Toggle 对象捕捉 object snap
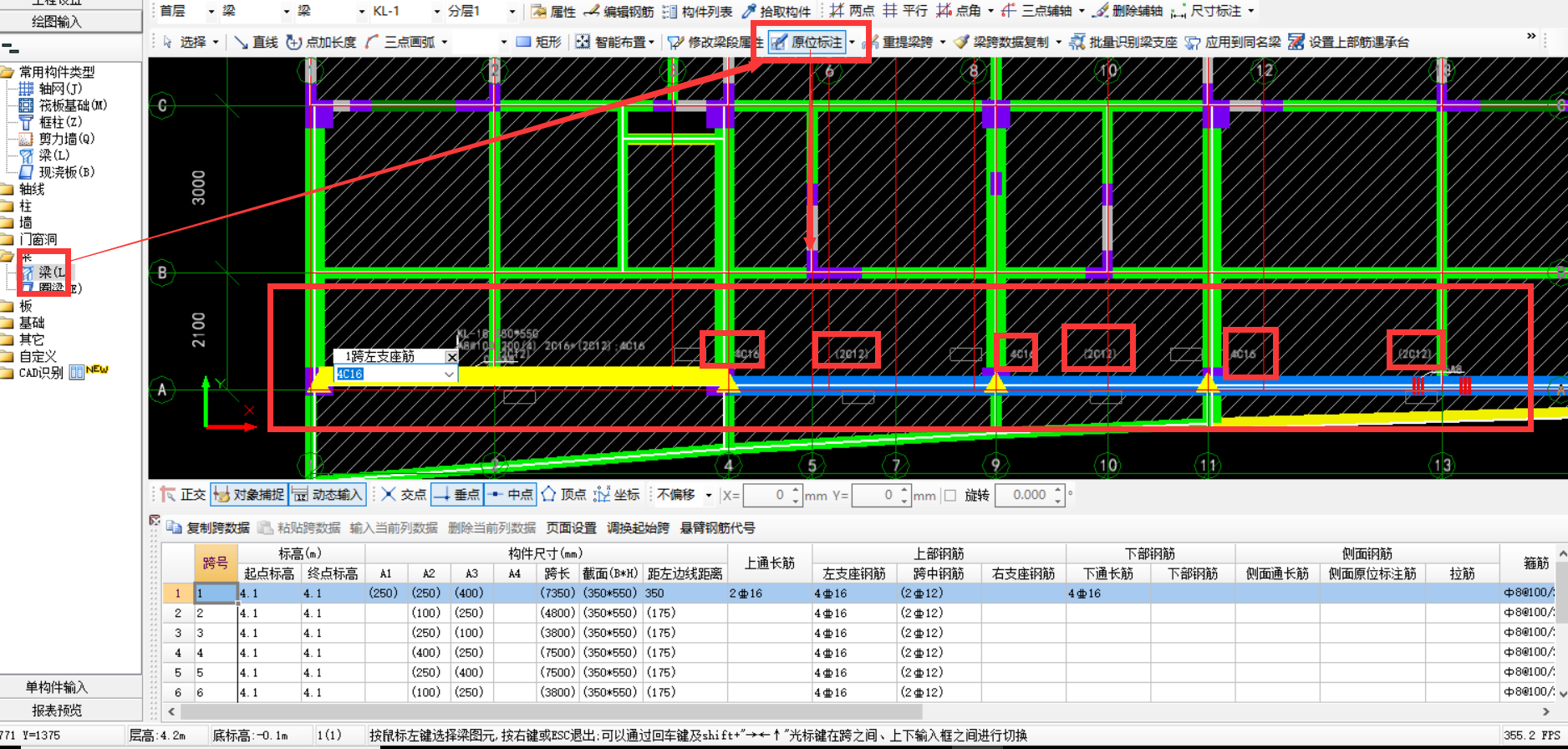1568x749 pixels. pos(248,495)
